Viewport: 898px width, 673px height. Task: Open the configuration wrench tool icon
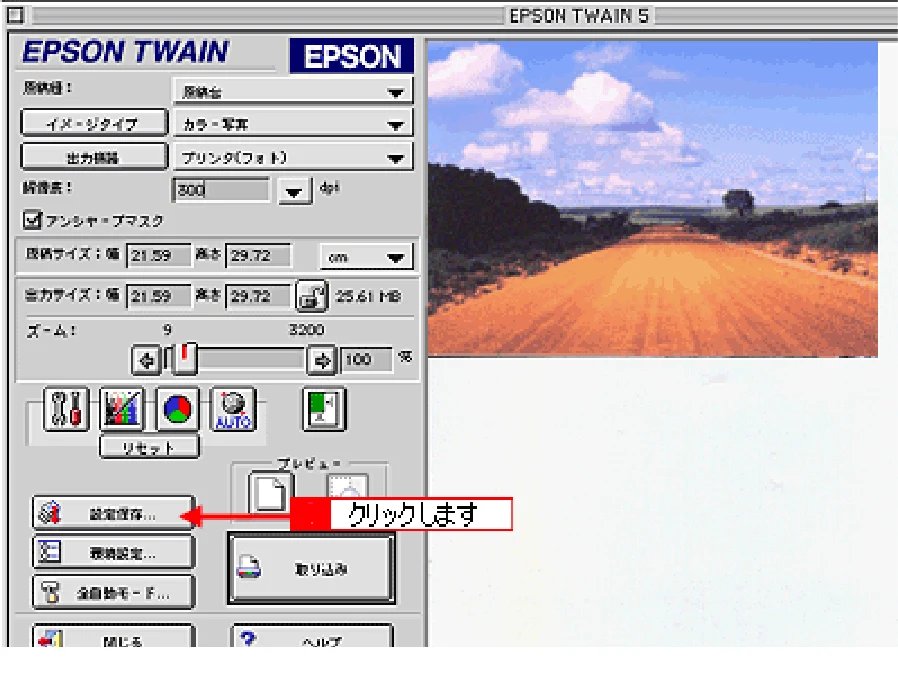[66, 409]
